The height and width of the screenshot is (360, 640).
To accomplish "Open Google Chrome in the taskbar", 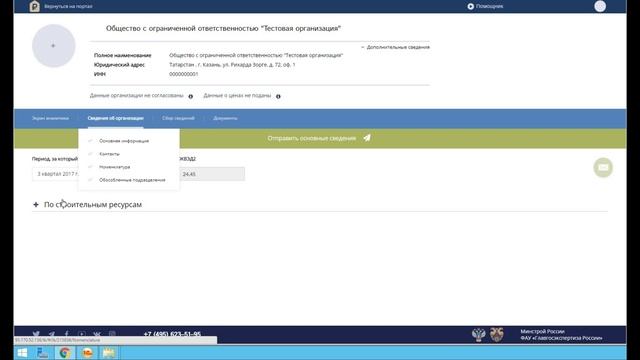I will (x=64, y=353).
